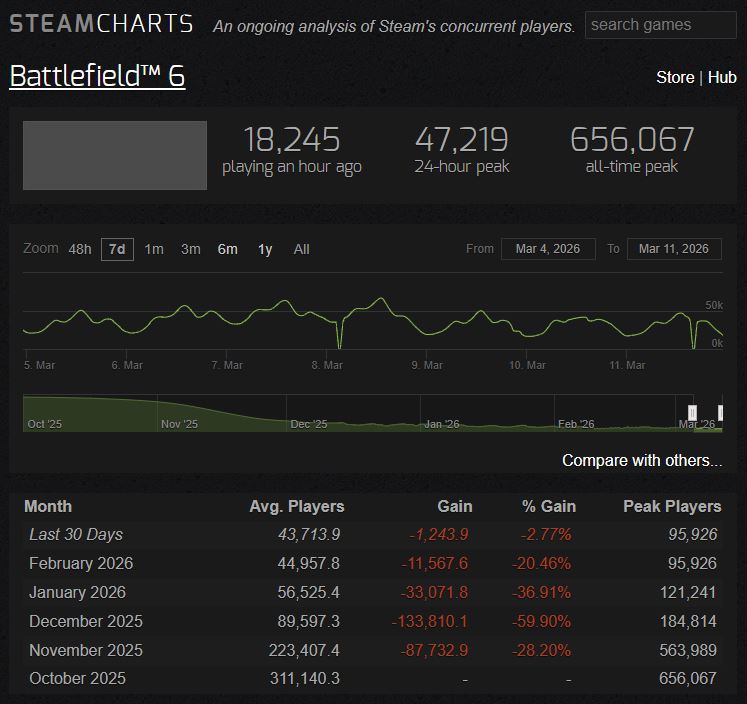Focus the search games field
The height and width of the screenshot is (704, 747).
[660, 25]
